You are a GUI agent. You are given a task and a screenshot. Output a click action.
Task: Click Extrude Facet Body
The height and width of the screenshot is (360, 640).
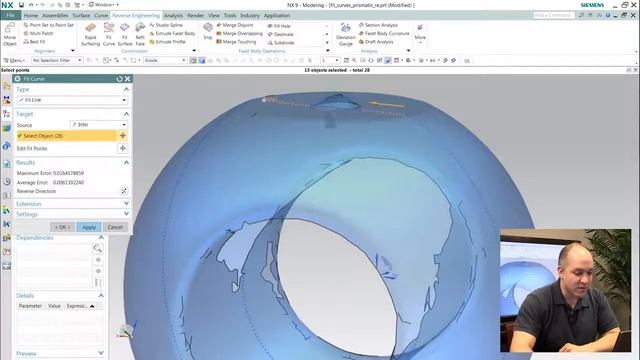coord(172,33)
